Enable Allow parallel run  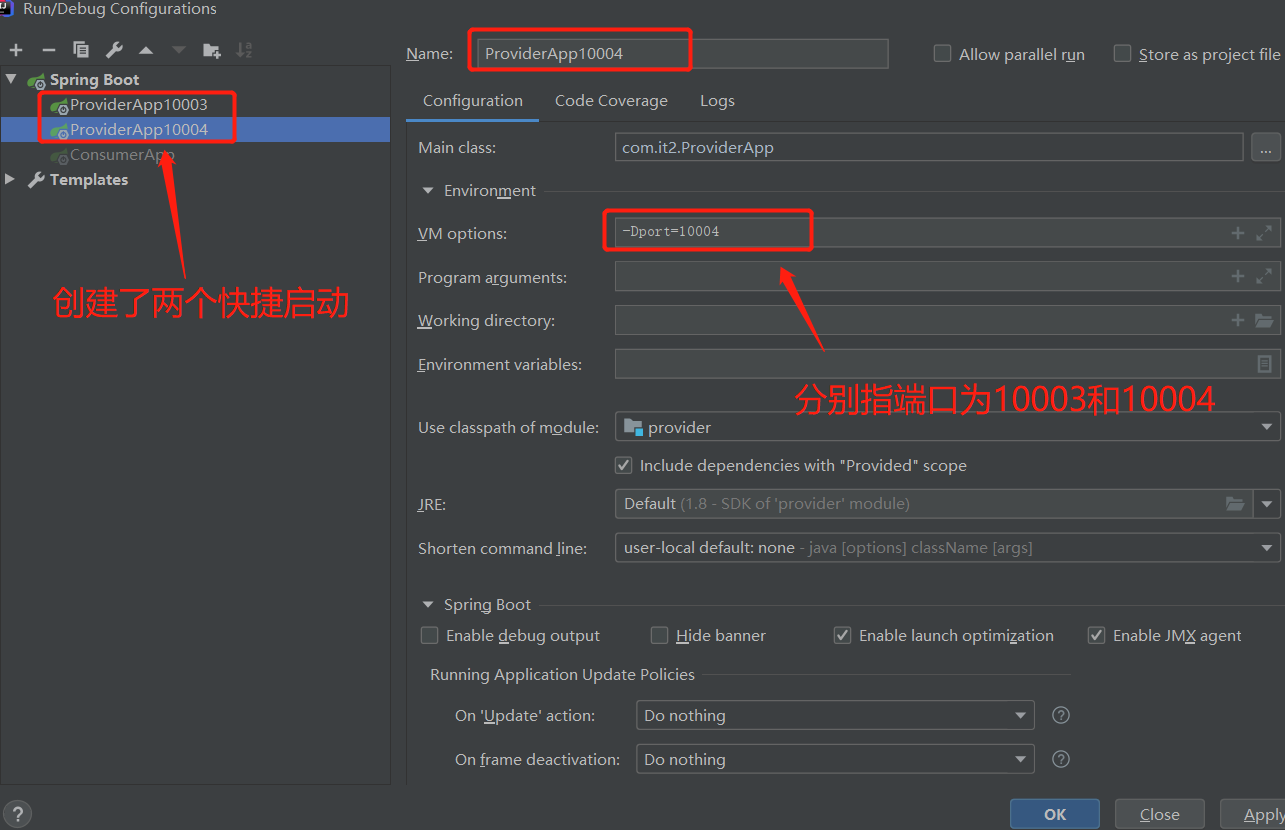[942, 54]
